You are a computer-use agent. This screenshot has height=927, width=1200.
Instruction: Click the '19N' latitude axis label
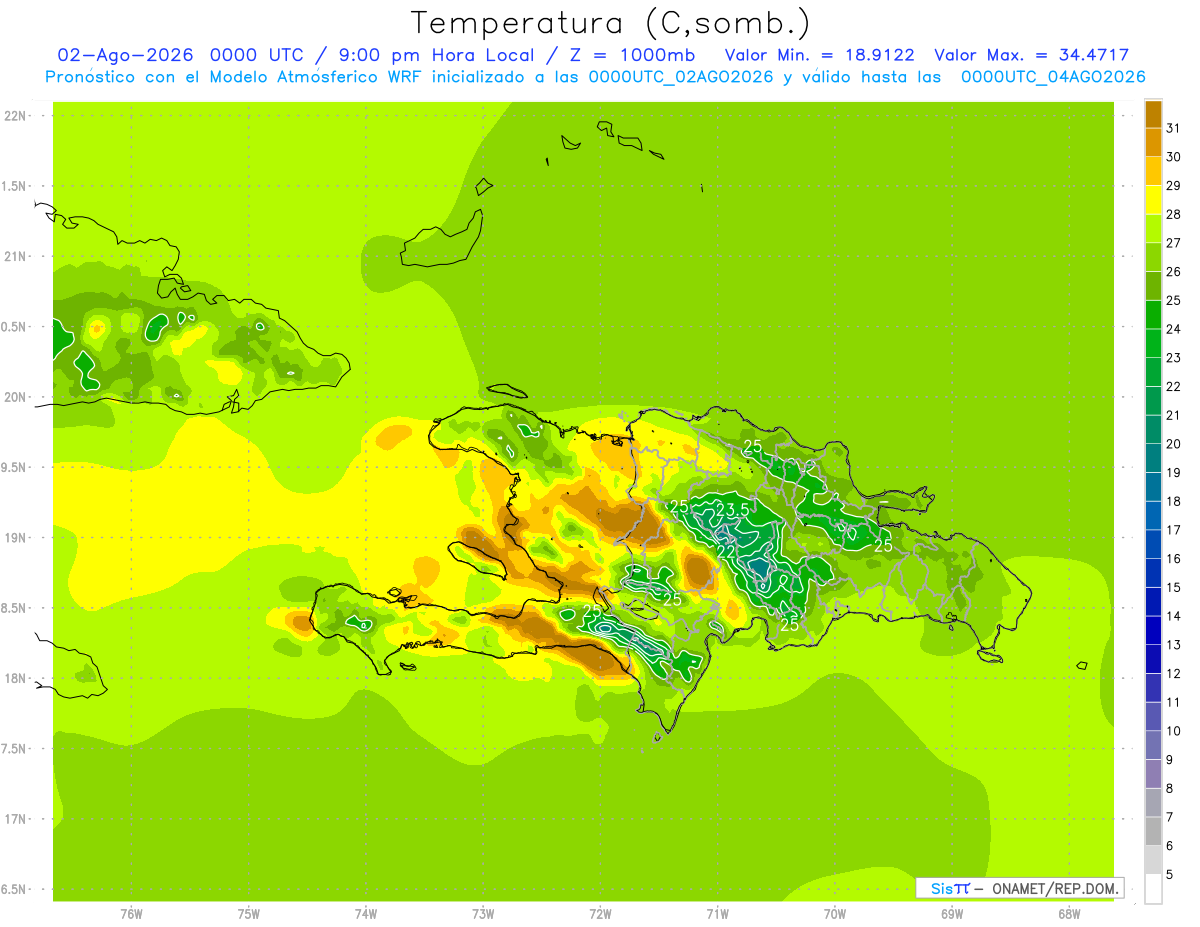pos(15,538)
